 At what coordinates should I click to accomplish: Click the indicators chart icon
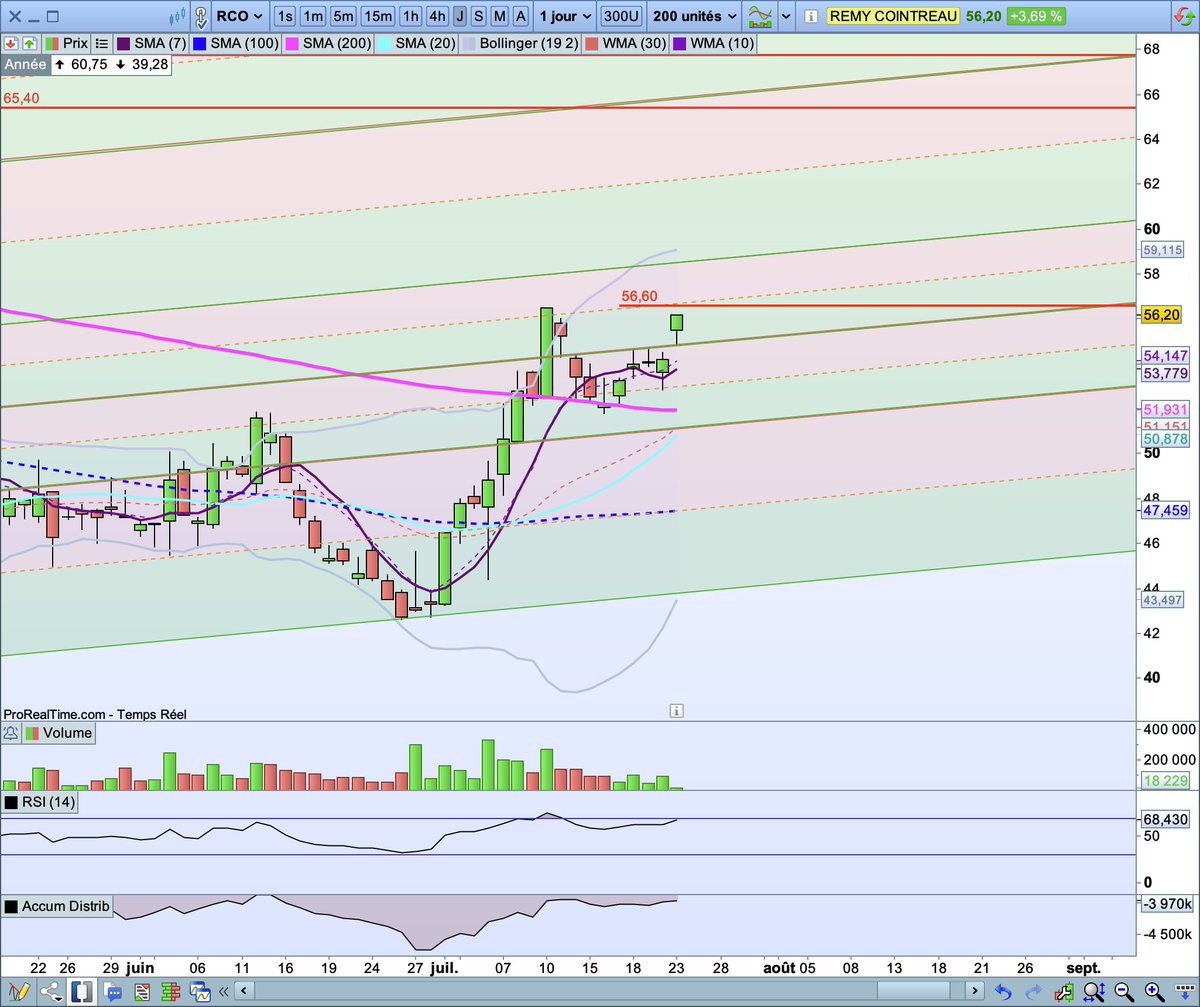[x=762, y=16]
